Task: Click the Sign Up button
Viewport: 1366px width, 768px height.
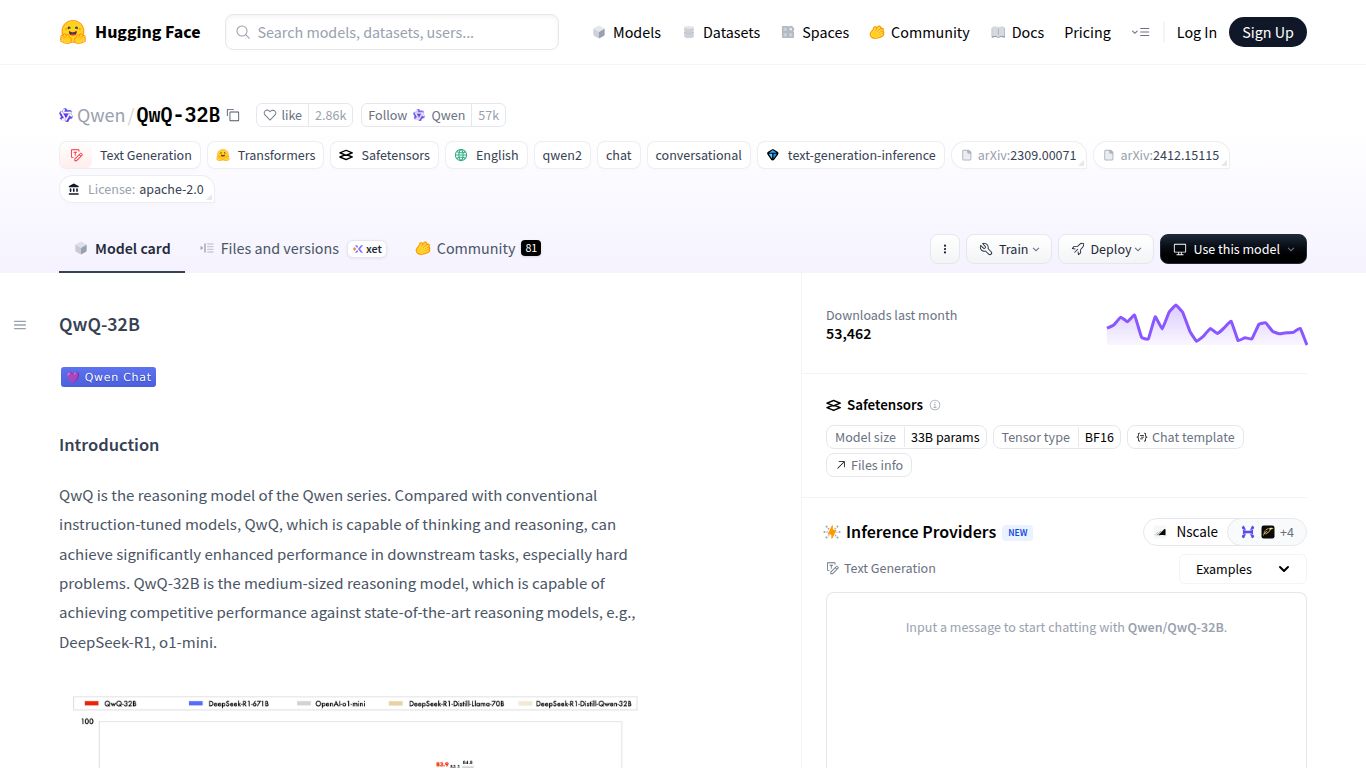Action: tap(1267, 32)
